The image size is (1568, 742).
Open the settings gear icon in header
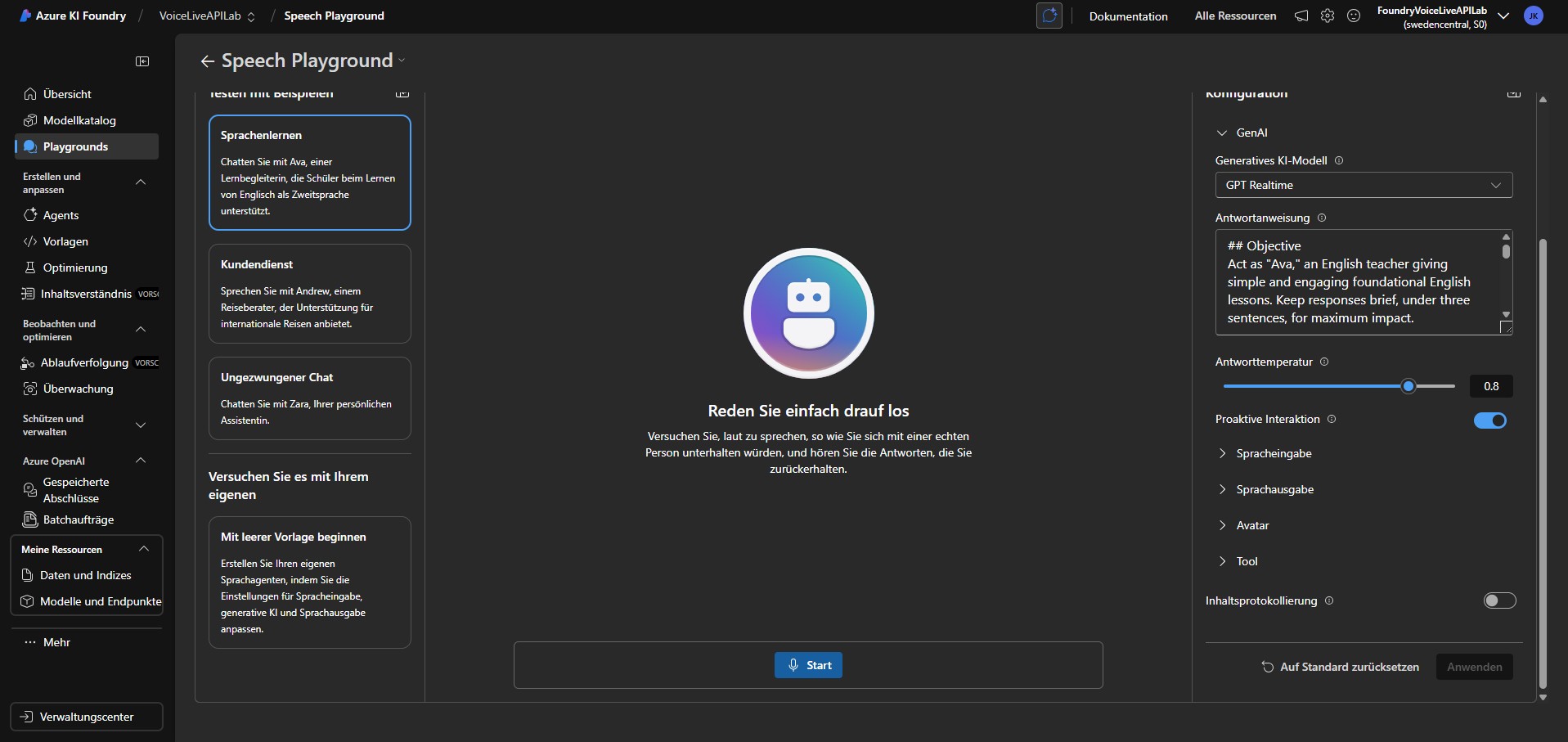click(1327, 16)
